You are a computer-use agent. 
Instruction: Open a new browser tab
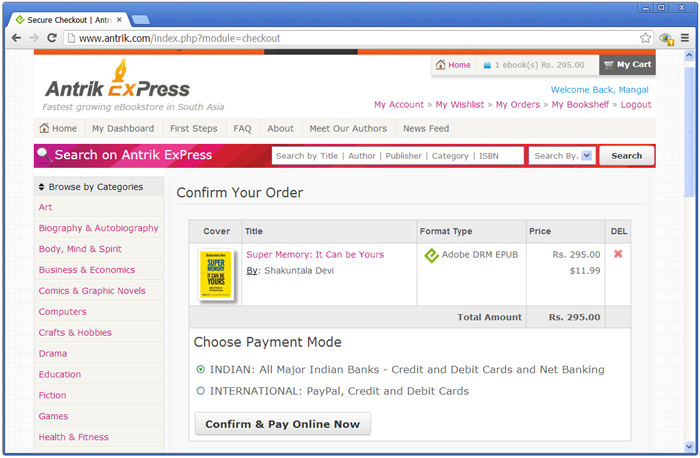(x=141, y=20)
